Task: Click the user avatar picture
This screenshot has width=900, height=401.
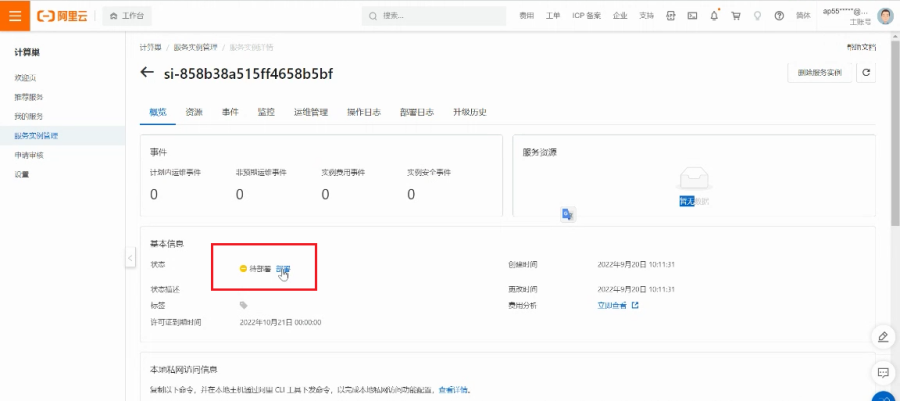Action: (x=886, y=16)
